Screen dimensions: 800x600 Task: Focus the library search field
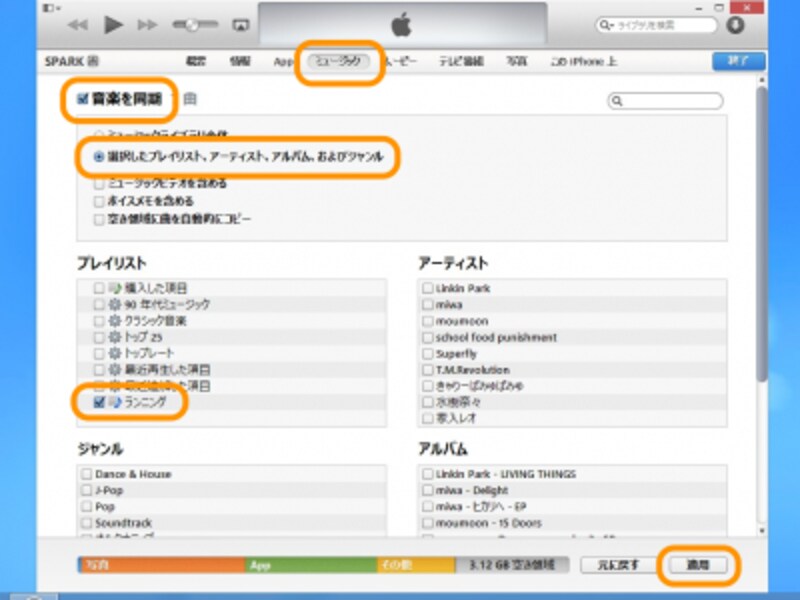656,25
